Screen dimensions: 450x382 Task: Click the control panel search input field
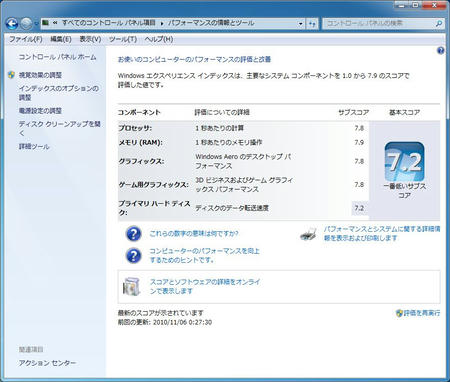pyautogui.click(x=379, y=24)
